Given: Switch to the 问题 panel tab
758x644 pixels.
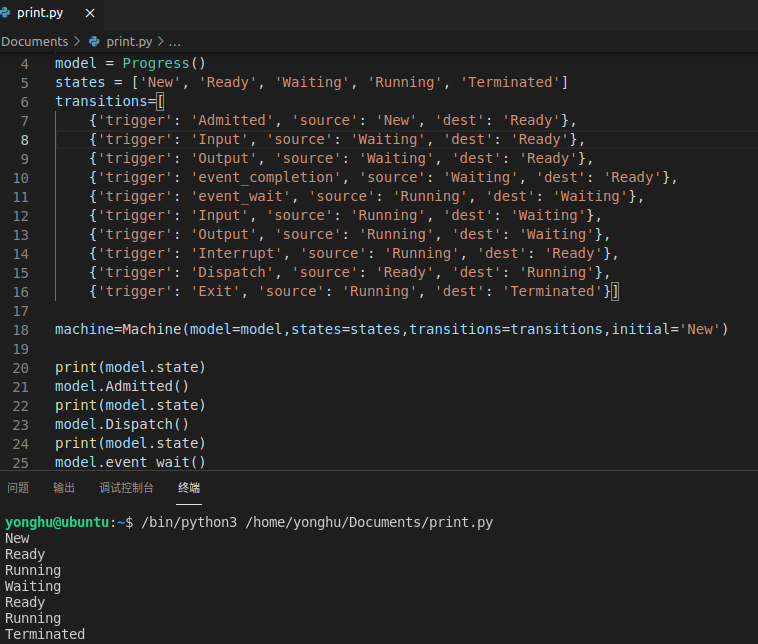Looking at the screenshot, I should 18,488.
